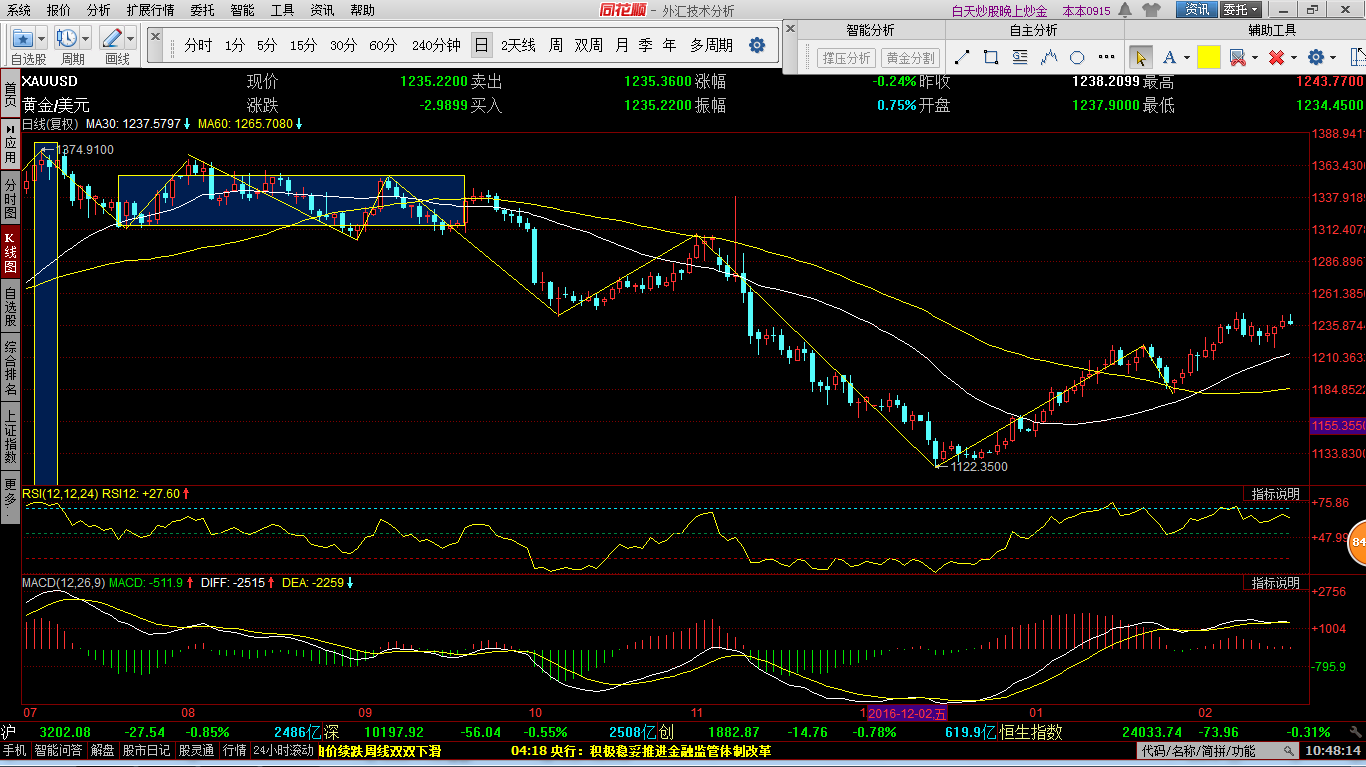
Task: Expand the 自选股 dropdown arrow
Action: coord(42,38)
